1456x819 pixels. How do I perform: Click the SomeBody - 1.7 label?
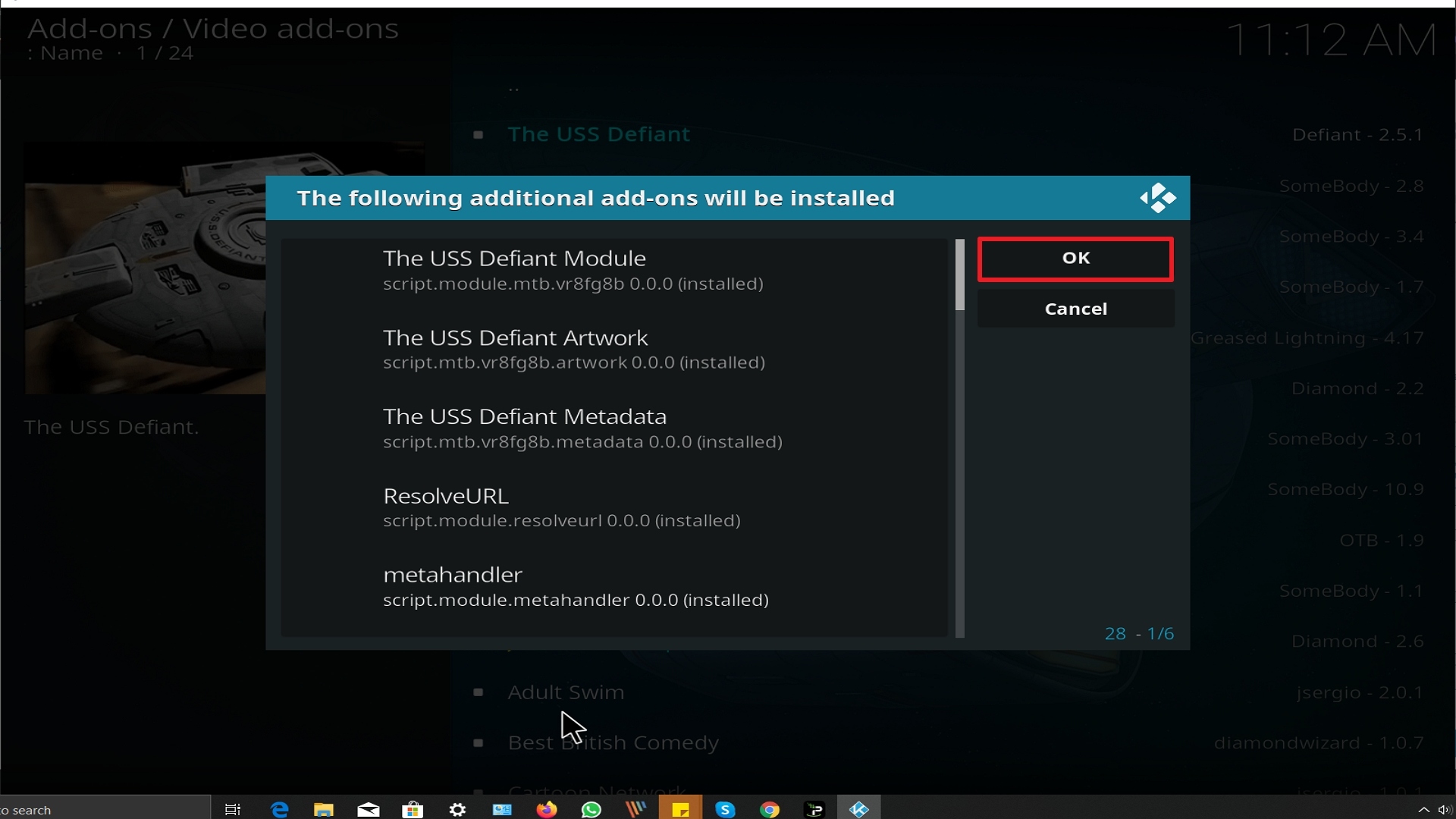click(x=1351, y=287)
